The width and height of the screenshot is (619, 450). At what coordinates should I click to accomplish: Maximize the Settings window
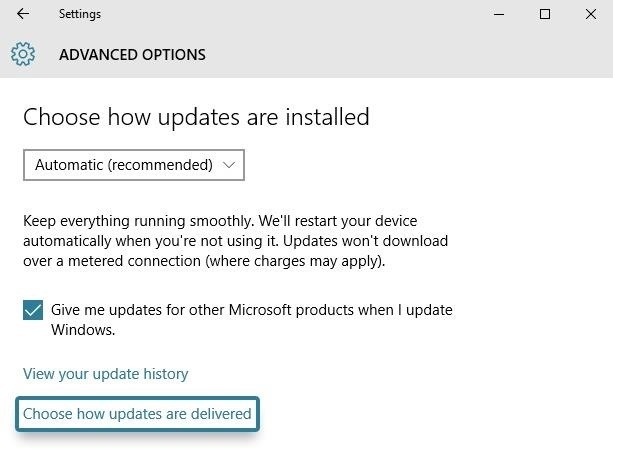[545, 14]
